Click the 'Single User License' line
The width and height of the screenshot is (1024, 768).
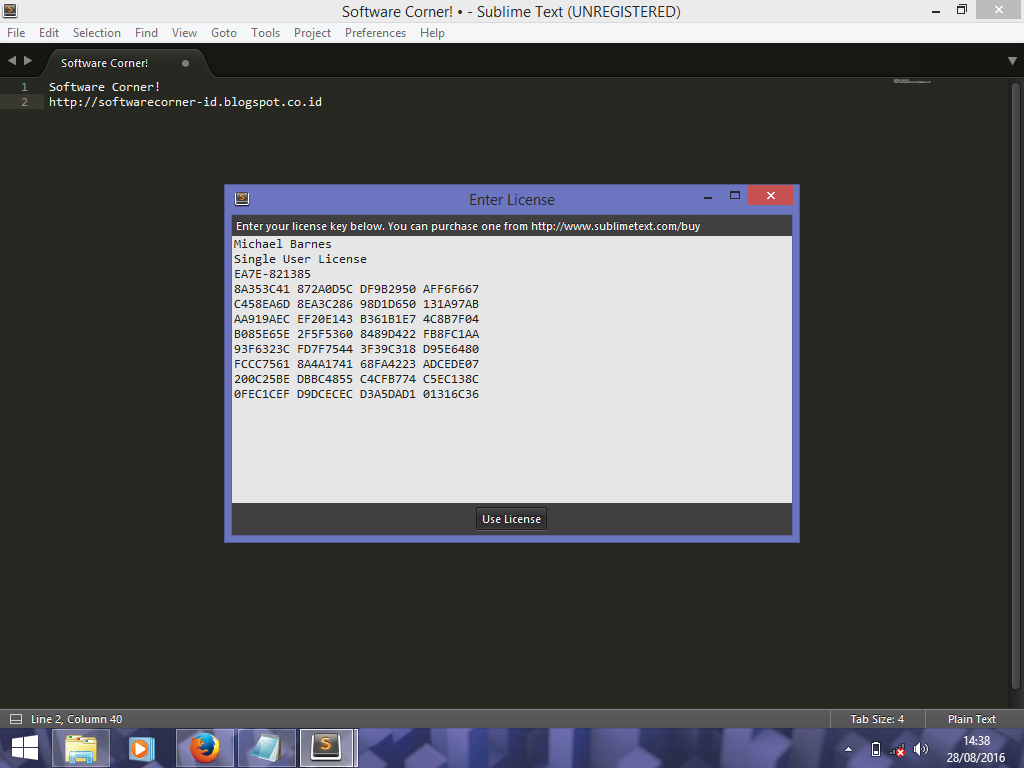point(300,259)
